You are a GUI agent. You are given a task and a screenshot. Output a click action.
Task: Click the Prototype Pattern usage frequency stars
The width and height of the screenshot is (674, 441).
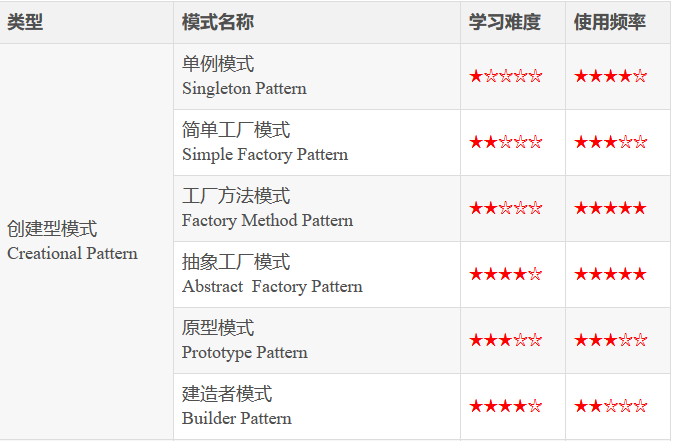coord(610,340)
